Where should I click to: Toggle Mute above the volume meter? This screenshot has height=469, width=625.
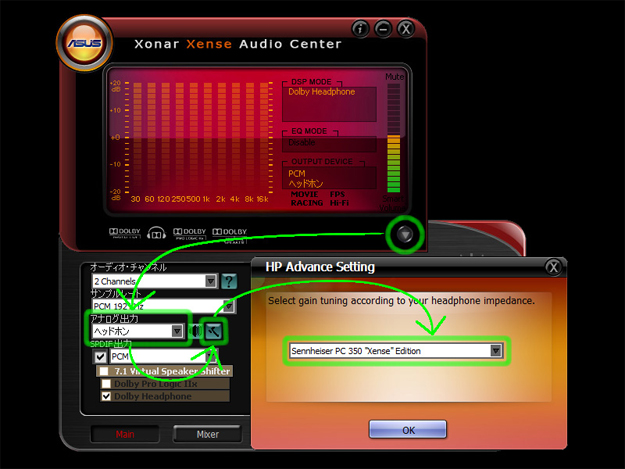[394, 77]
